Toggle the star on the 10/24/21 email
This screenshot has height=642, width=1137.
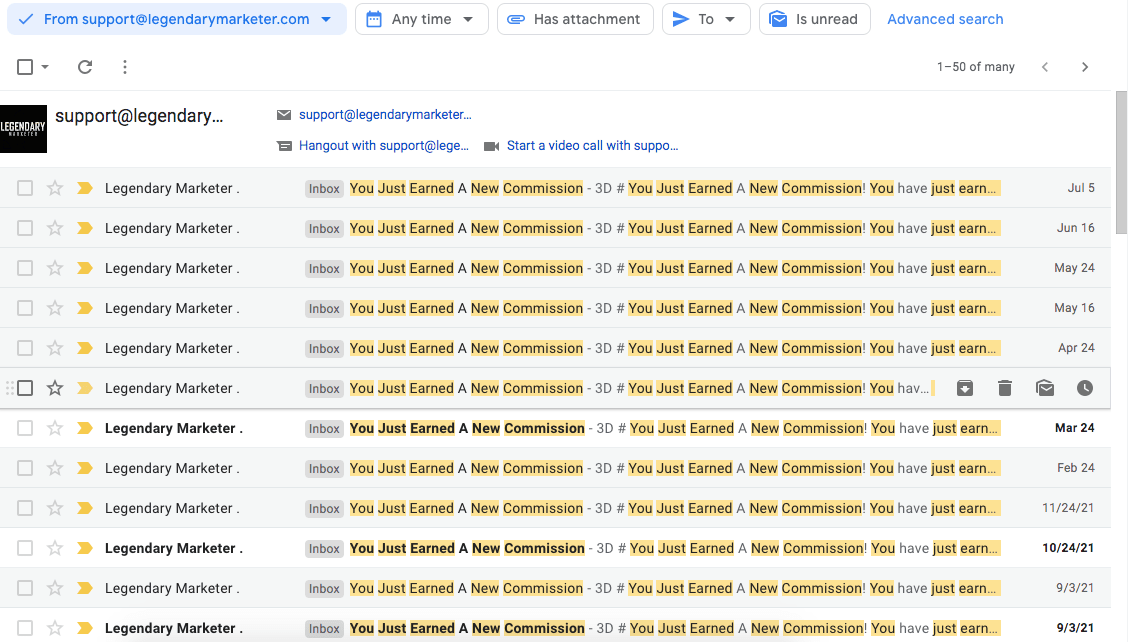(54, 548)
